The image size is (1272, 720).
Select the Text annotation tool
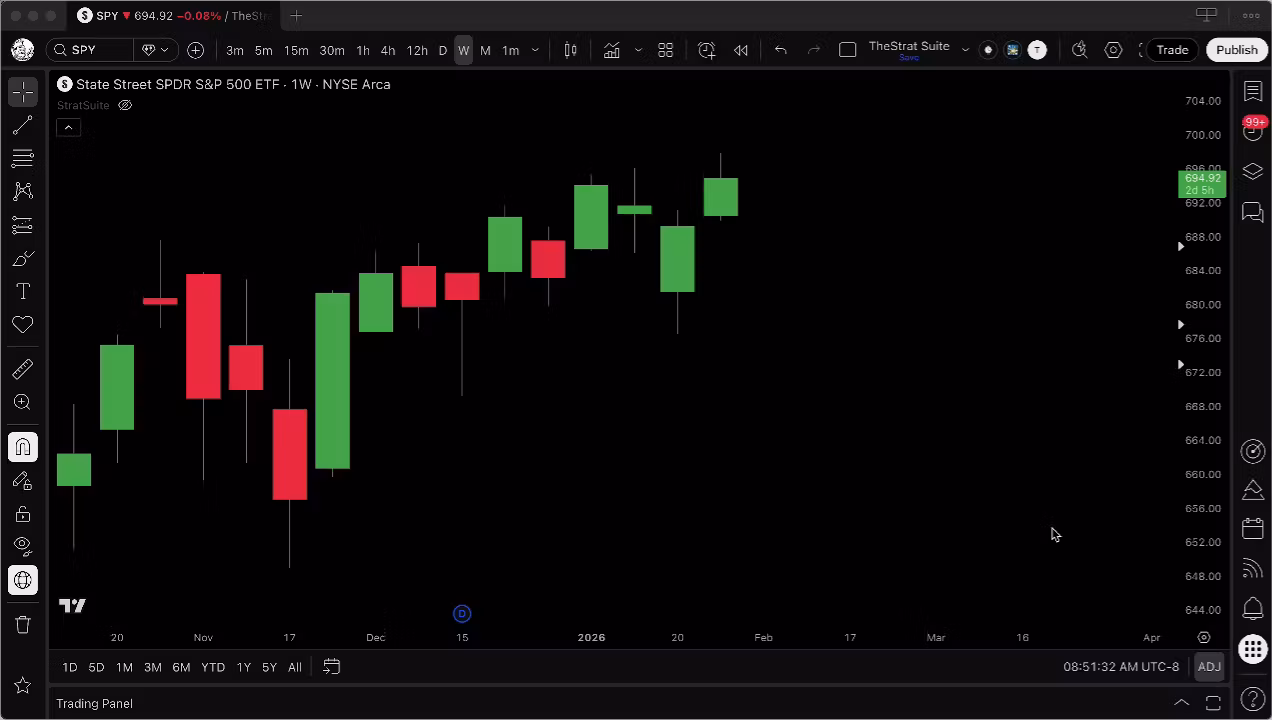pyautogui.click(x=22, y=291)
